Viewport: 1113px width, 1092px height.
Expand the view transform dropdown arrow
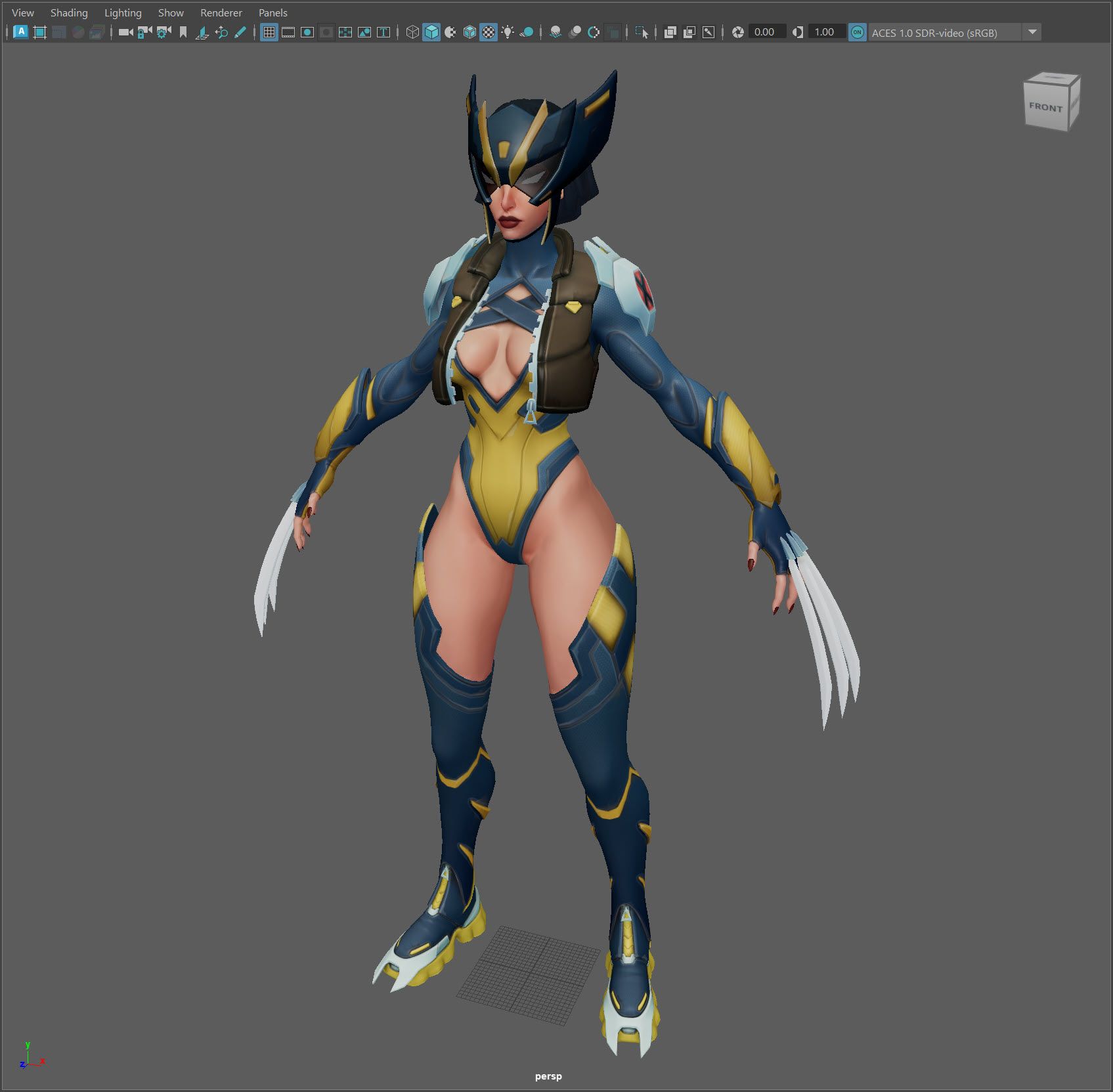click(1032, 32)
